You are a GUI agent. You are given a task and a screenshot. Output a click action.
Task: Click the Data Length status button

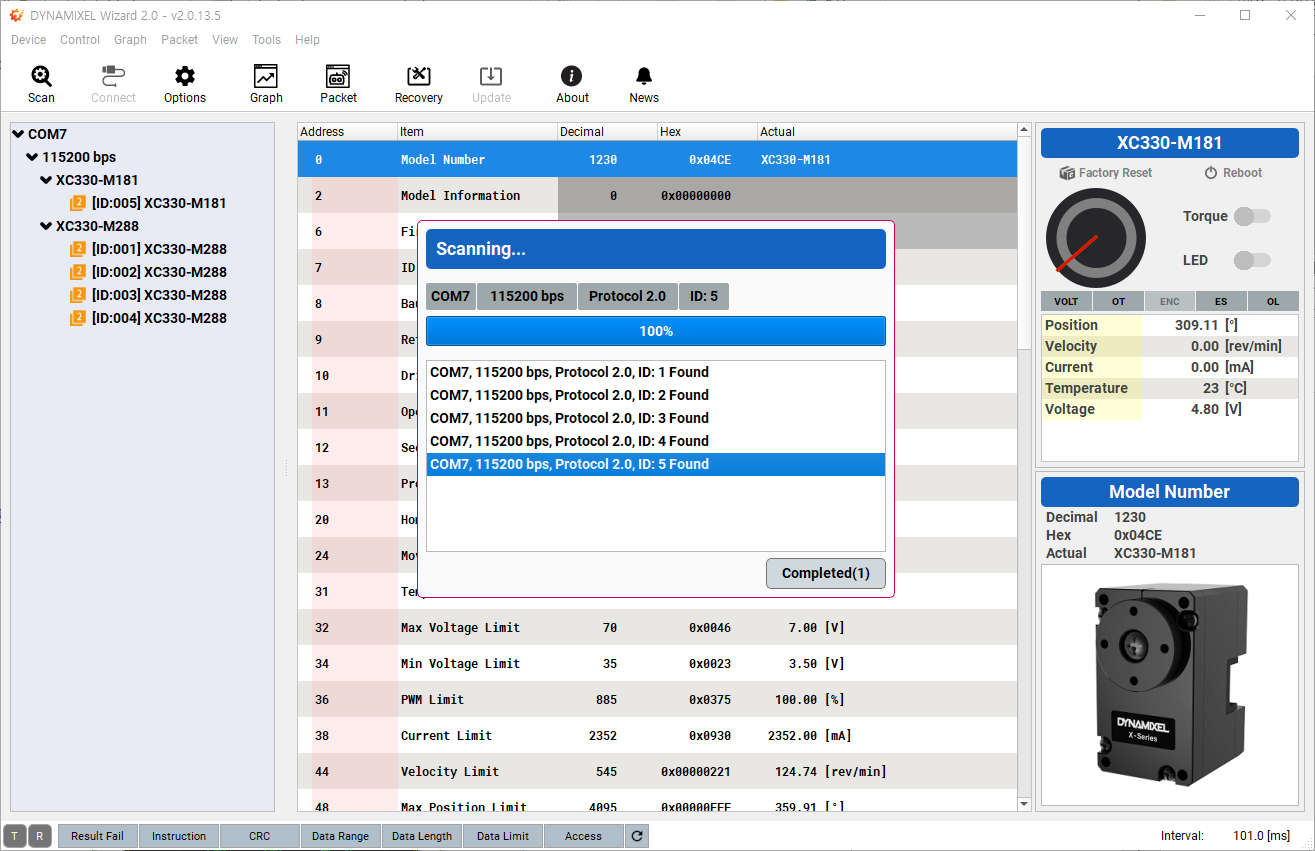point(422,836)
